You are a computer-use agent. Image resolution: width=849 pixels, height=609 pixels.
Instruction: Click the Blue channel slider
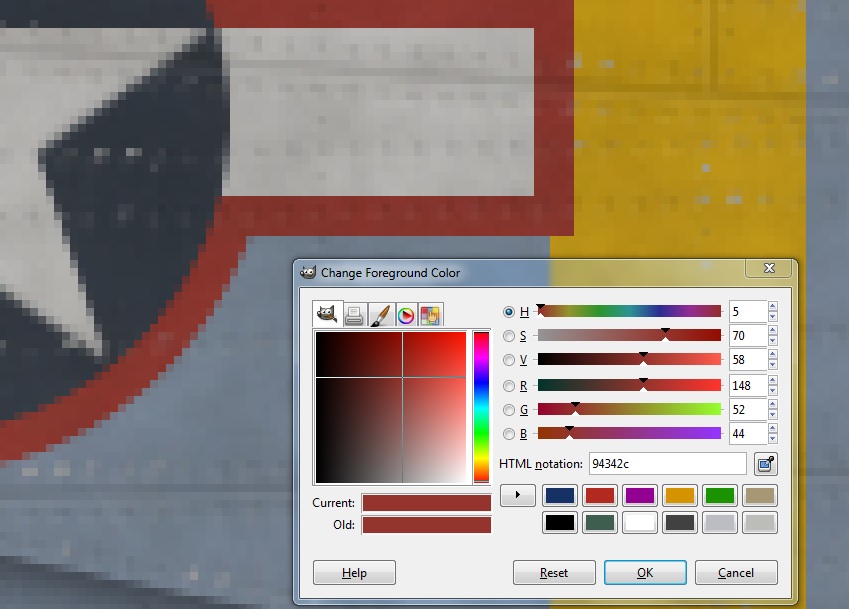(629, 433)
